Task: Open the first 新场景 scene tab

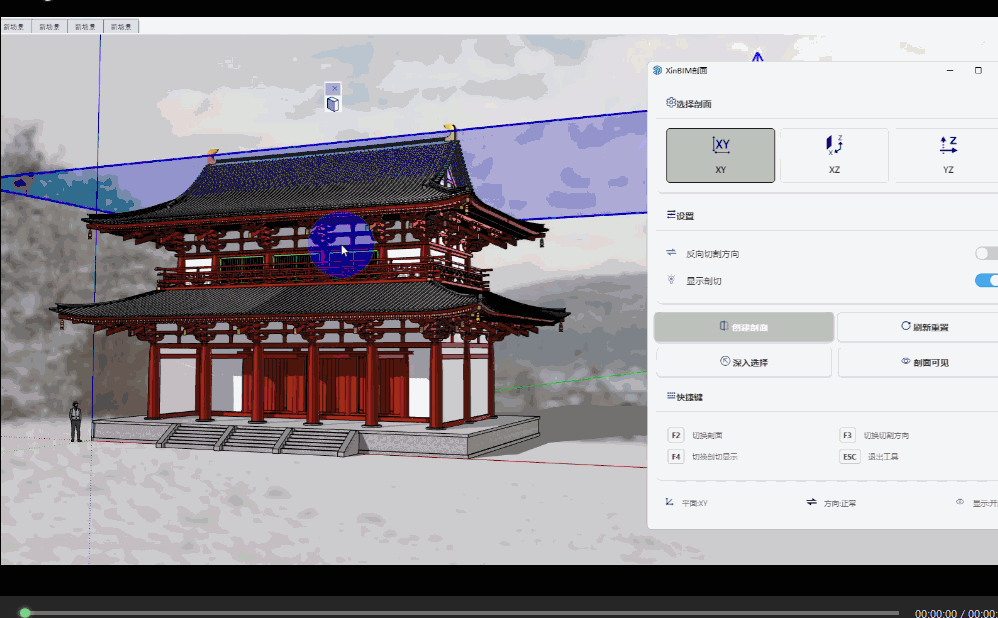Action: pyautogui.click(x=16, y=27)
